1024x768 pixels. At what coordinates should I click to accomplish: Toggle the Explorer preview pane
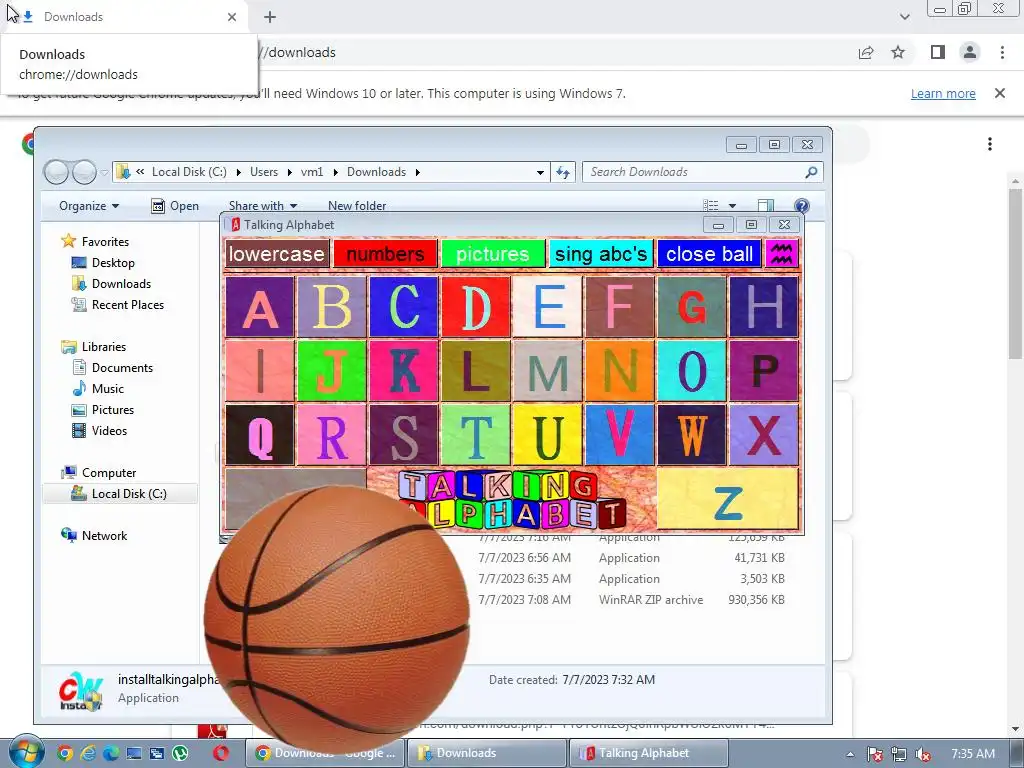pos(766,206)
